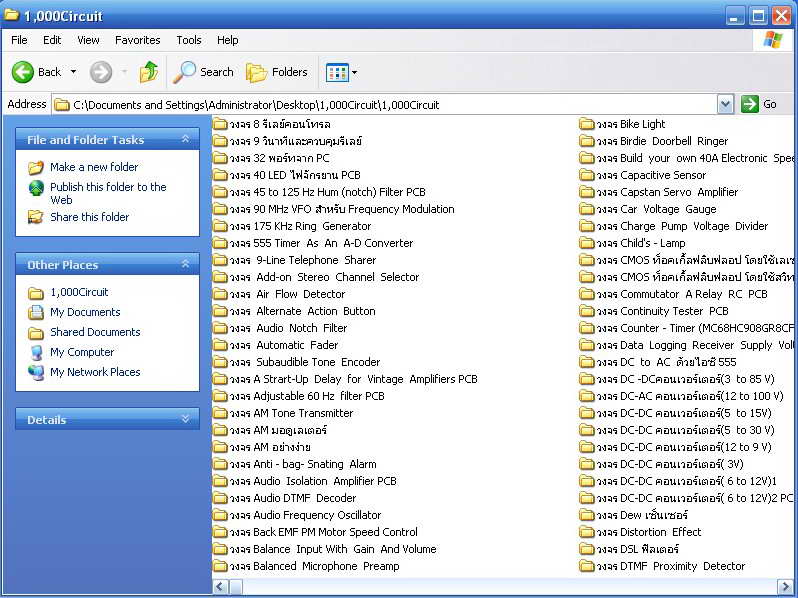The width and height of the screenshot is (798, 598).
Task: Select Automatic Fader folder name
Action: (x=283, y=345)
